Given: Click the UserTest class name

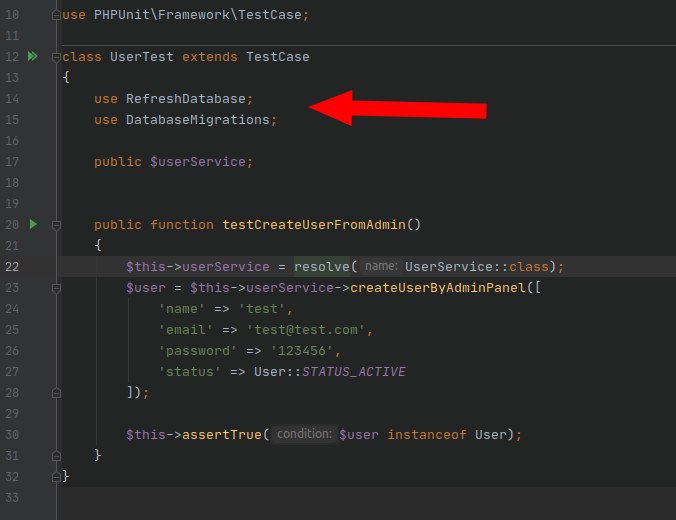Looking at the screenshot, I should point(141,57).
